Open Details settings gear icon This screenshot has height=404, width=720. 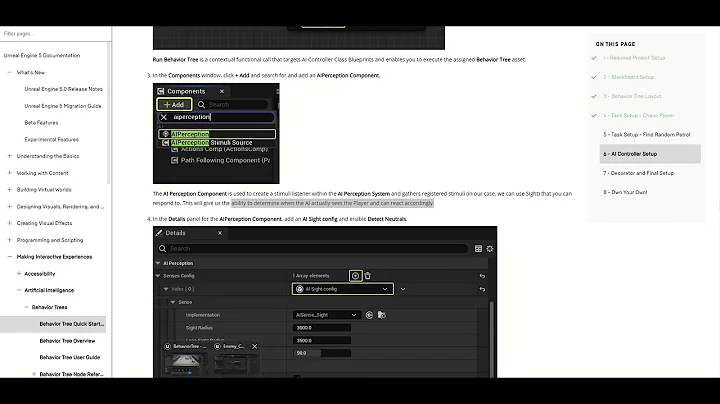(x=490, y=249)
